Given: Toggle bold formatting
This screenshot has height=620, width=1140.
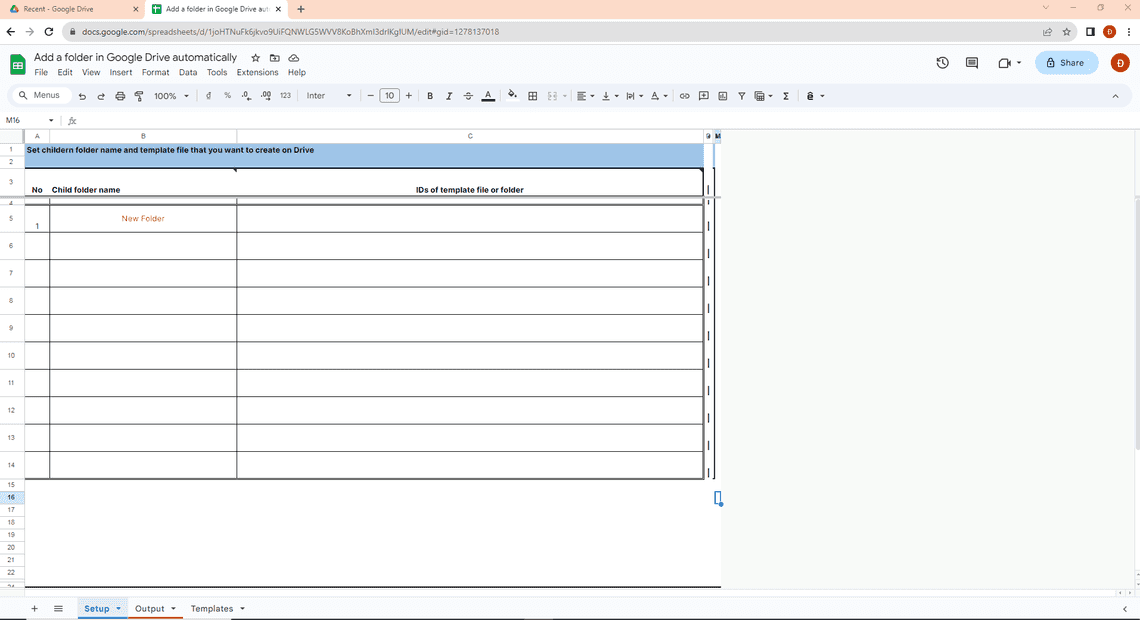Looking at the screenshot, I should coord(430,96).
